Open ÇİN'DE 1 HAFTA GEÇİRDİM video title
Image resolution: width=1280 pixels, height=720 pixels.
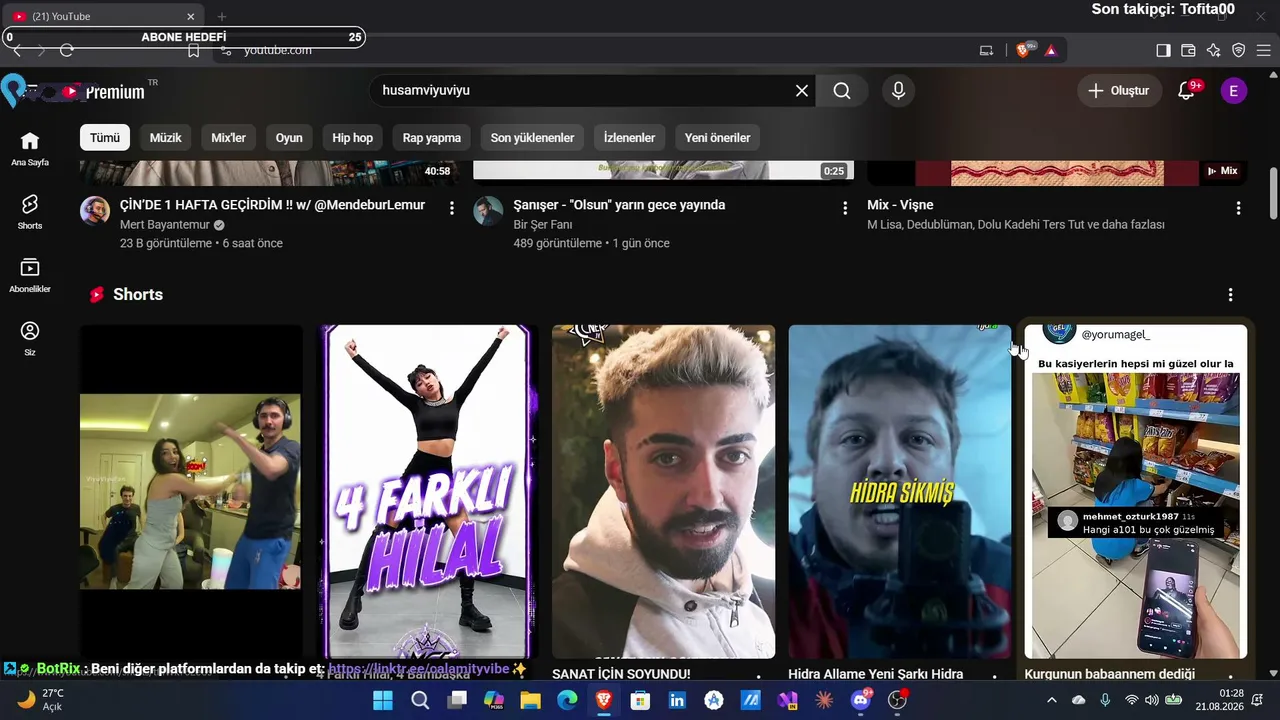tap(272, 205)
